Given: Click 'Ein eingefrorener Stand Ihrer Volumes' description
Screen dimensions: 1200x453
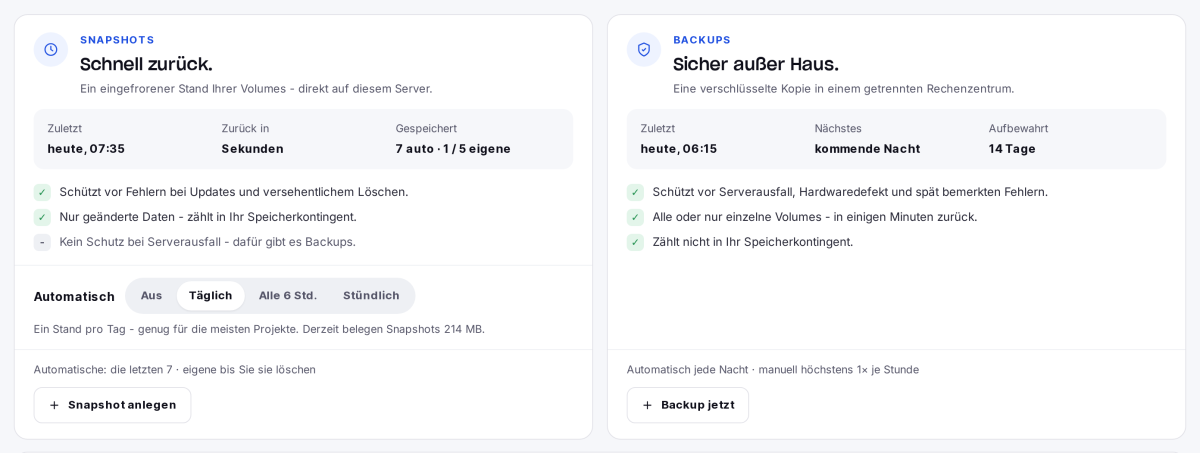Looking at the screenshot, I should (x=256, y=89).
